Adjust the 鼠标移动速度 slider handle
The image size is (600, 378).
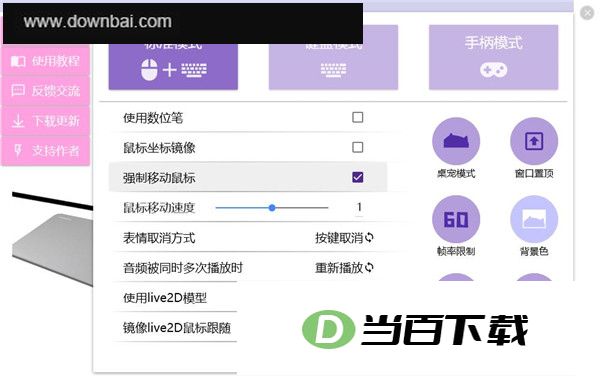[272, 208]
